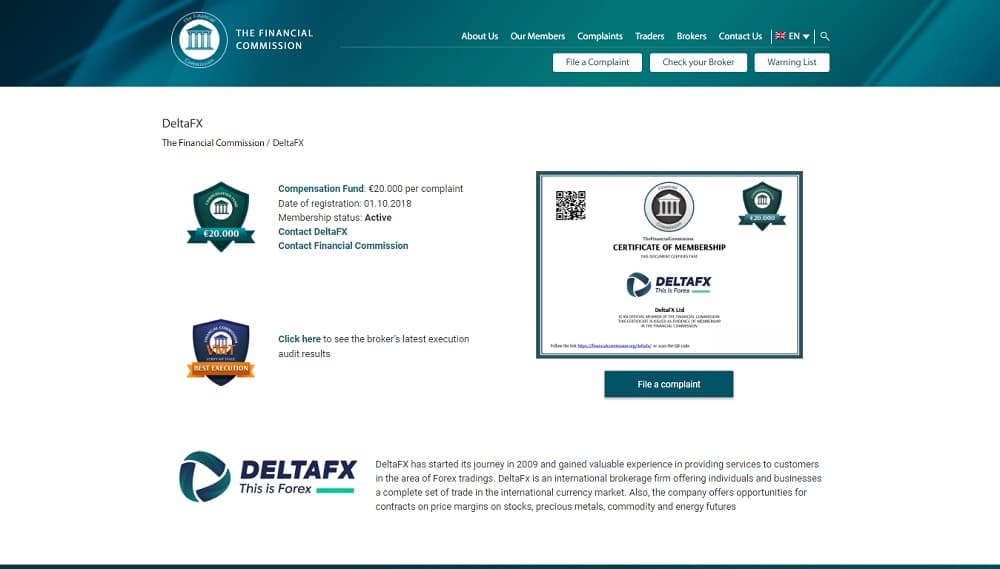Image resolution: width=1000 pixels, height=569 pixels.
Task: Open the Our Members menu
Action: [538, 36]
